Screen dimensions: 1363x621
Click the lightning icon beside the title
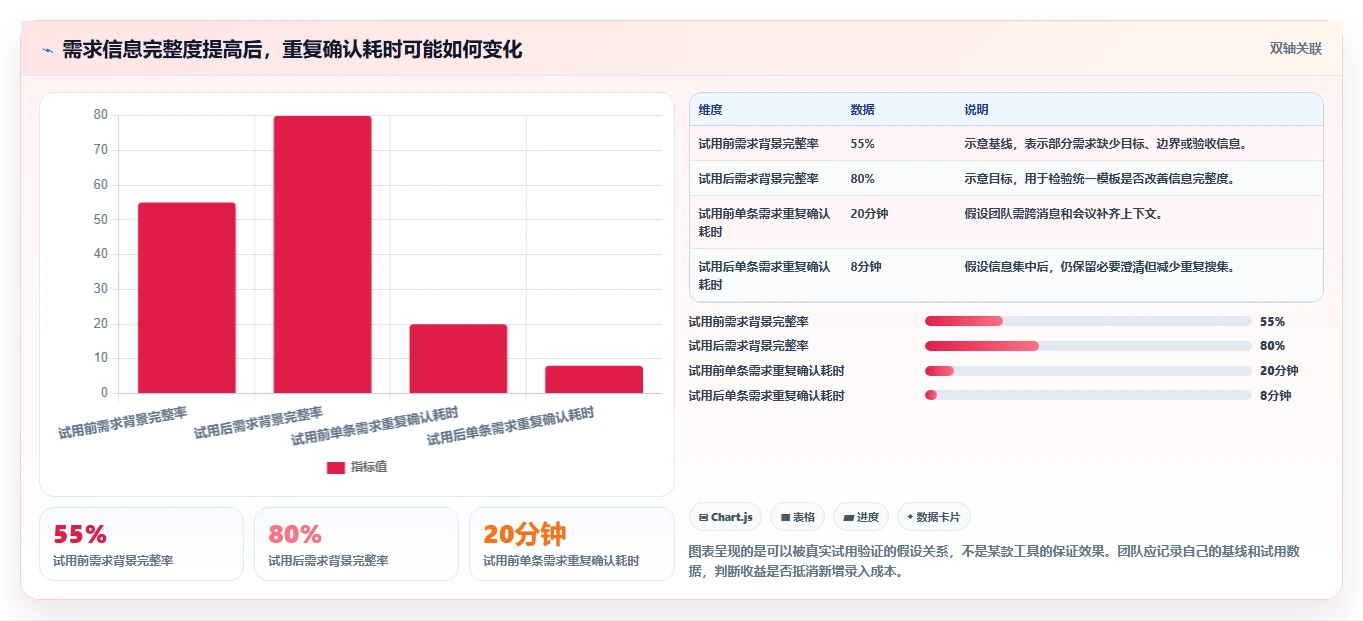point(48,50)
